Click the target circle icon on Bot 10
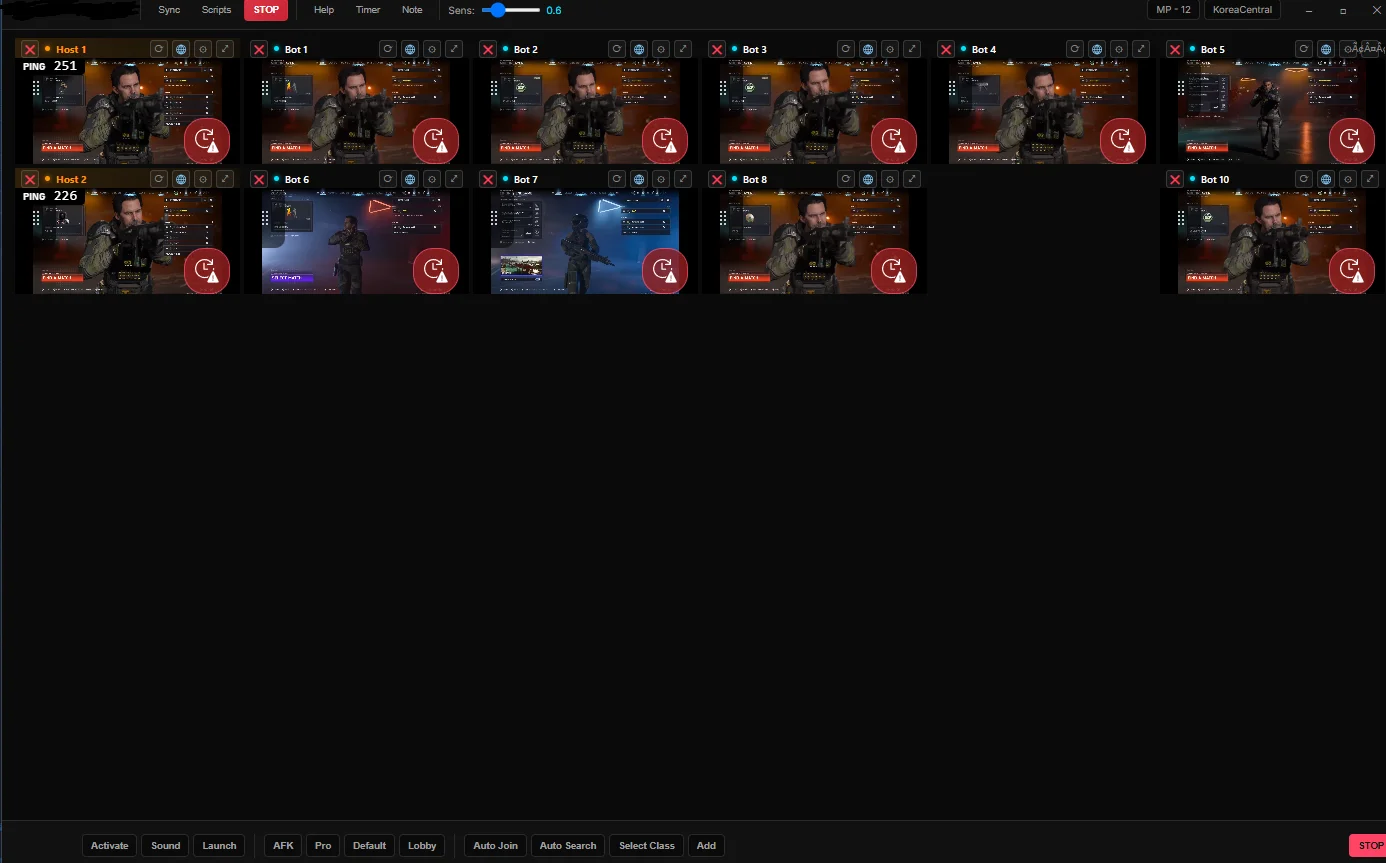Image resolution: width=1386 pixels, height=863 pixels. pyautogui.click(x=1348, y=178)
